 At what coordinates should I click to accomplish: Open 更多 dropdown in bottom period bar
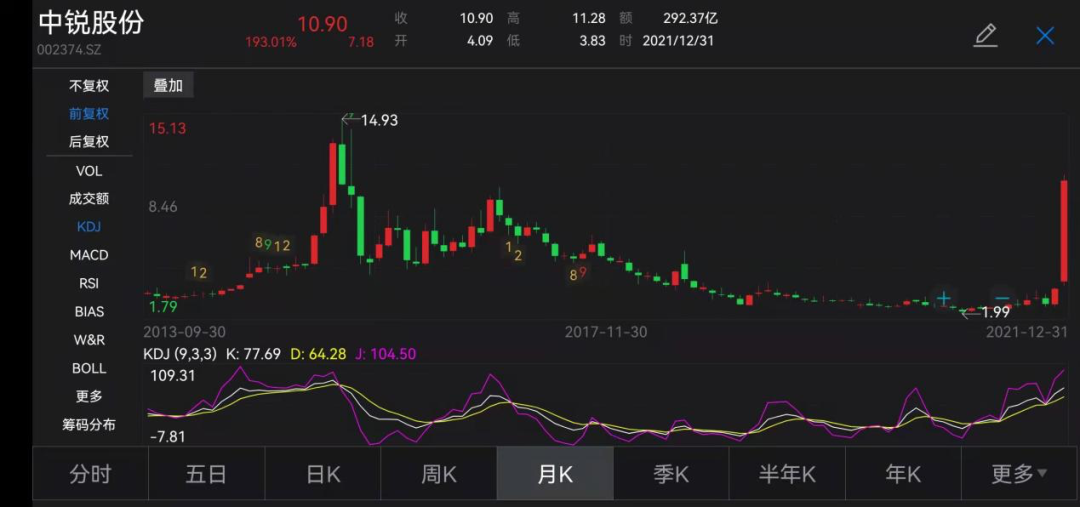click(x=1019, y=474)
